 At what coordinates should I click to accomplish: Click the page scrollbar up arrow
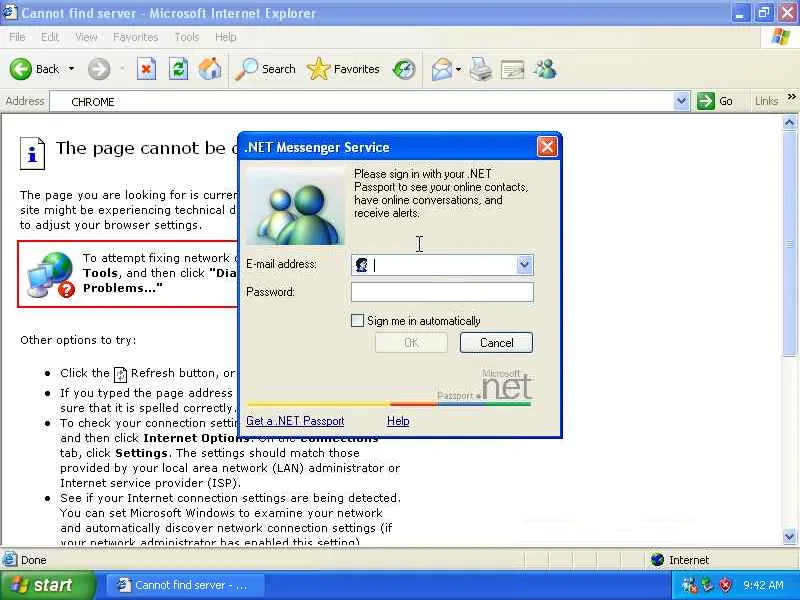[x=789, y=122]
